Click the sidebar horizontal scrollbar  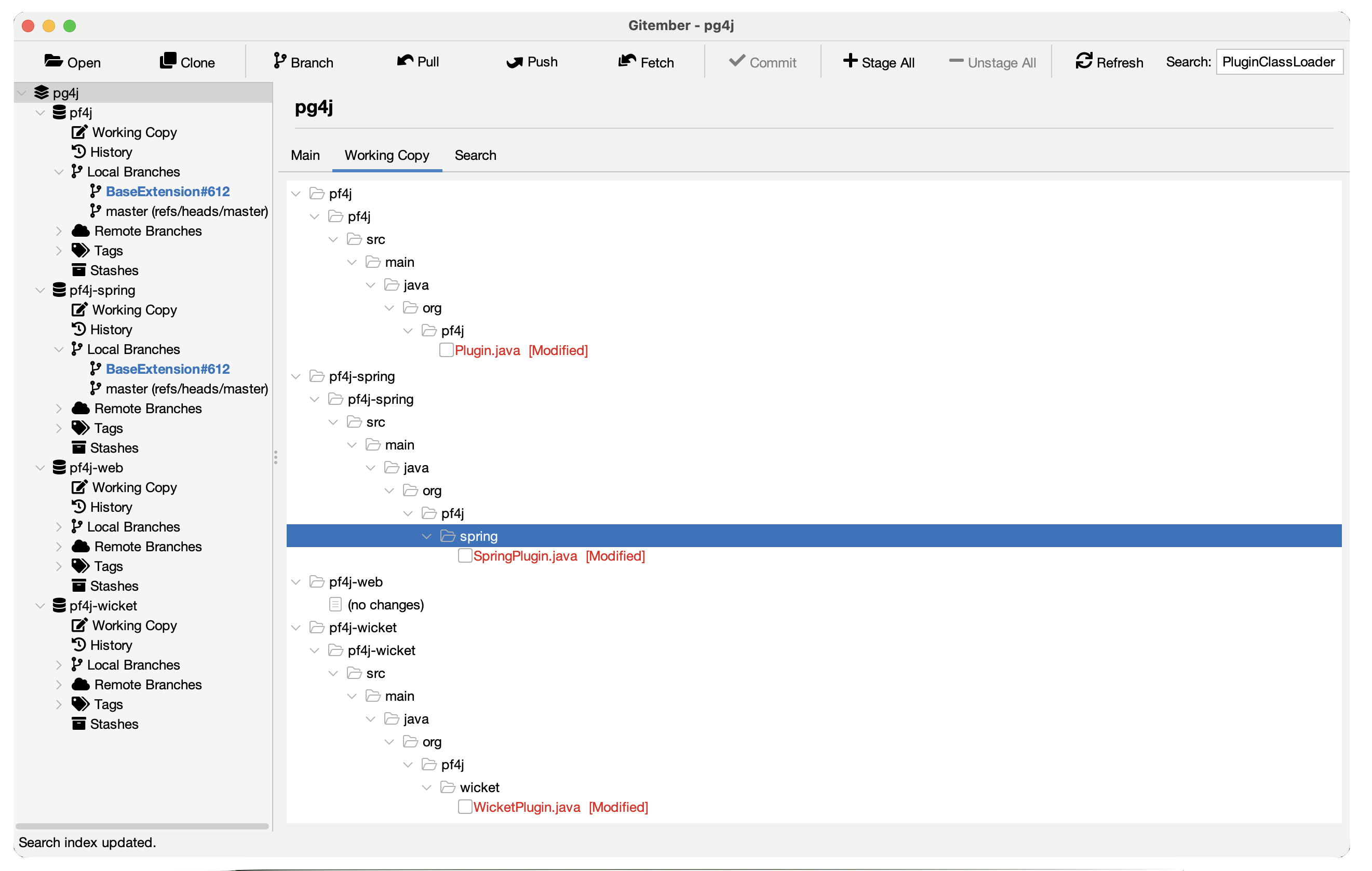[142, 826]
